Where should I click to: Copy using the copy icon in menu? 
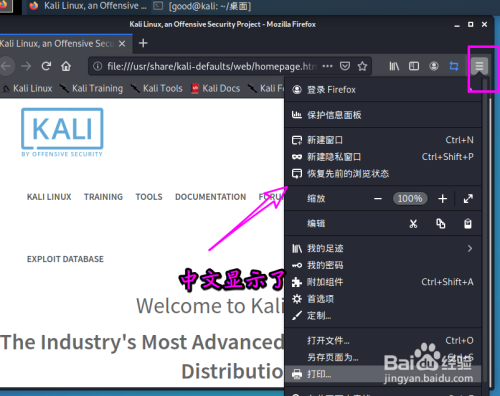[441, 224]
